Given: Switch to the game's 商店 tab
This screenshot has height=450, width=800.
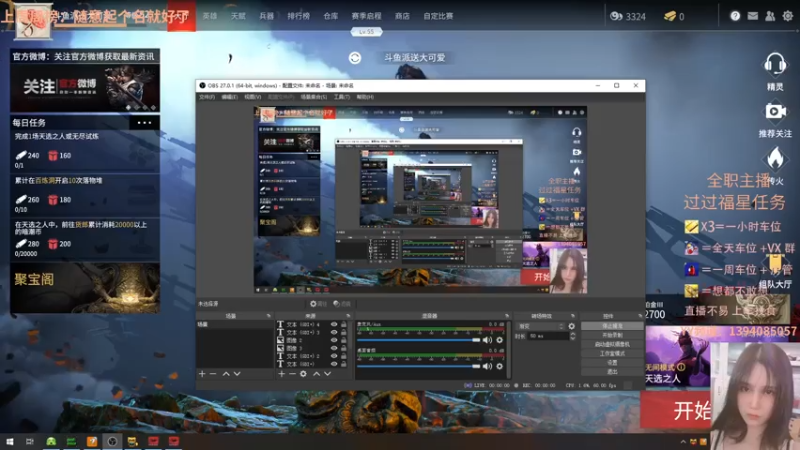Looking at the screenshot, I should point(402,16).
